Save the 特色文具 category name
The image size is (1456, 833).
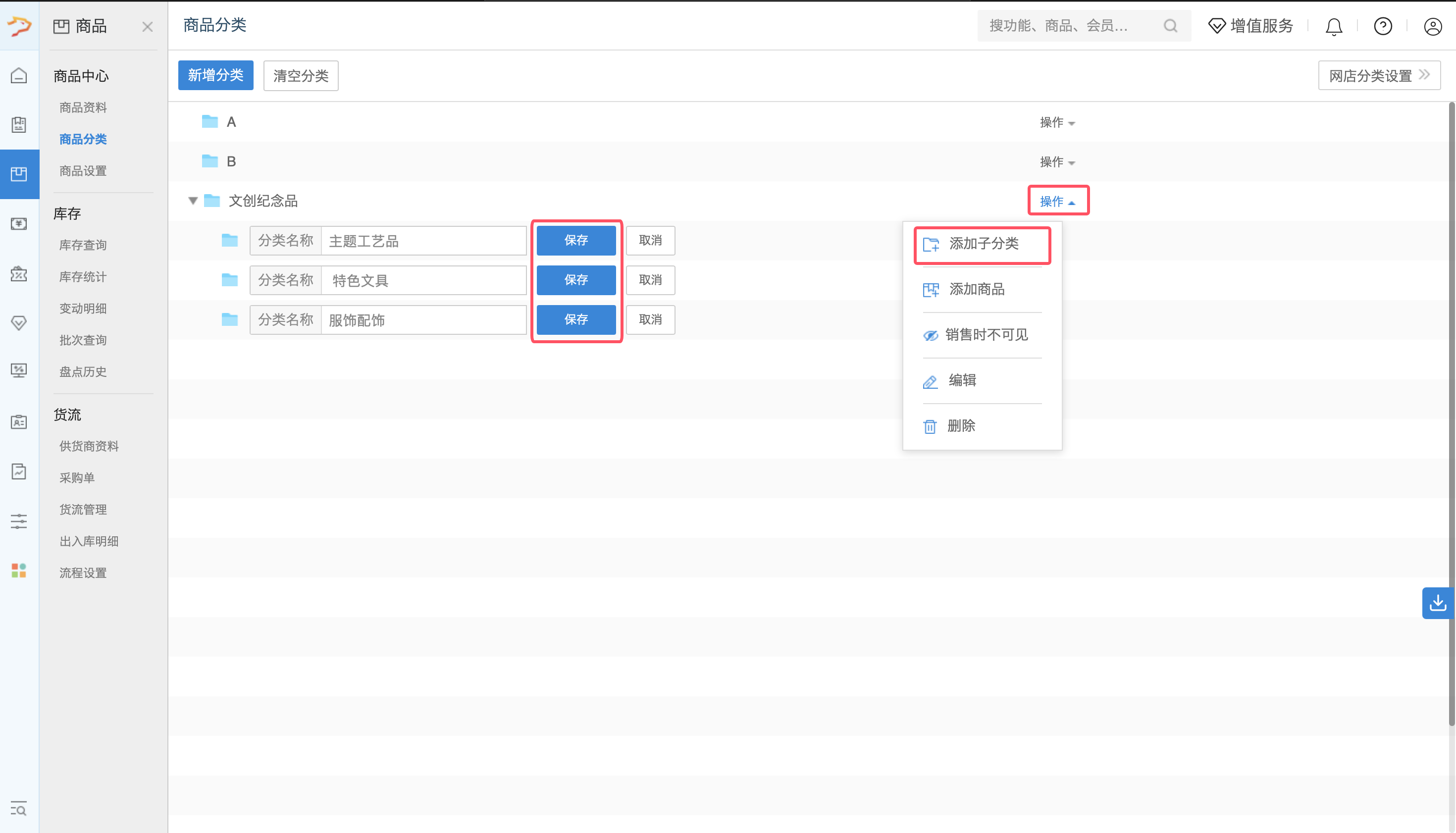pos(575,280)
